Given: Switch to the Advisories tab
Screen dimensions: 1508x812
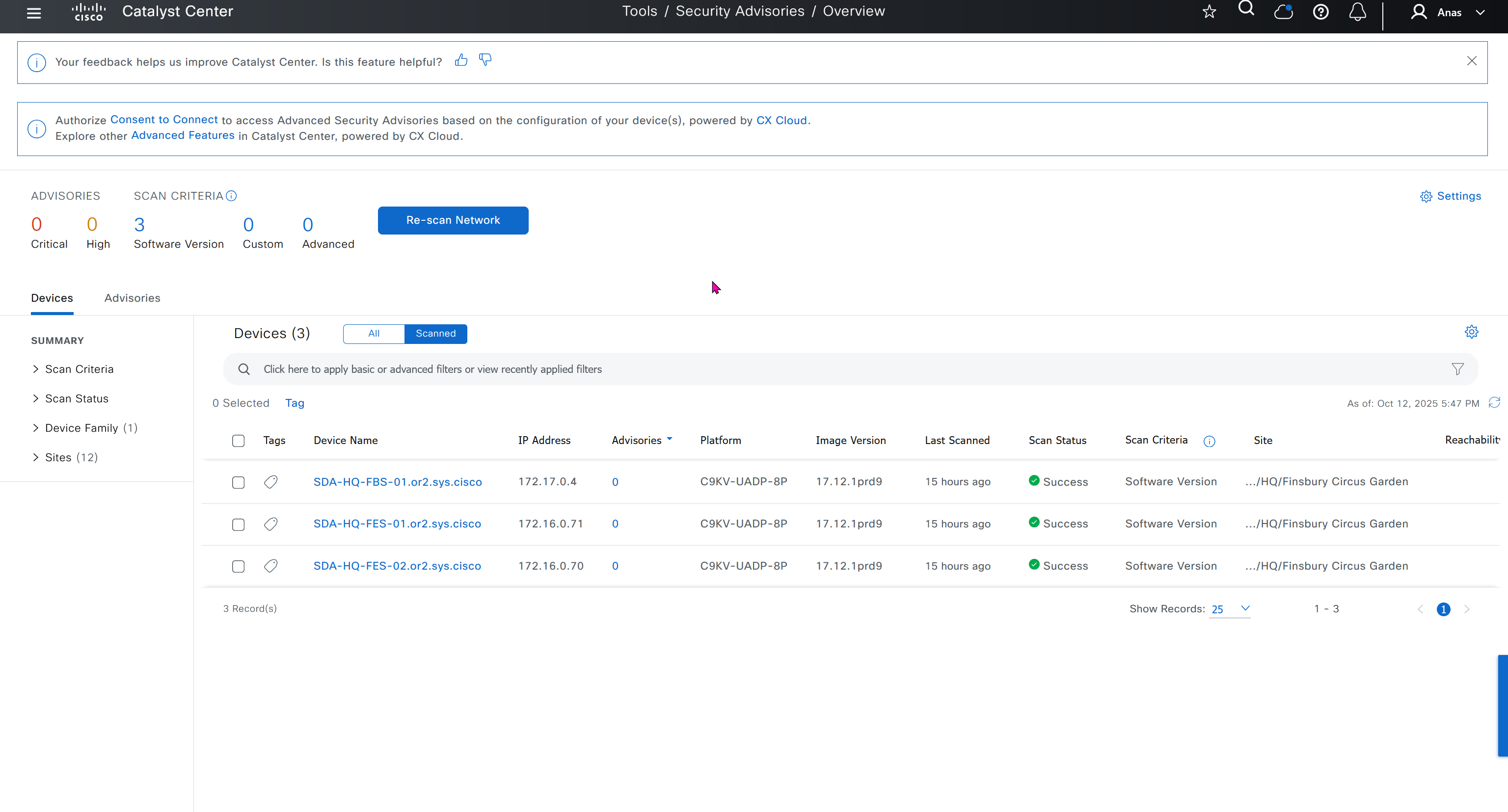Looking at the screenshot, I should coord(133,298).
